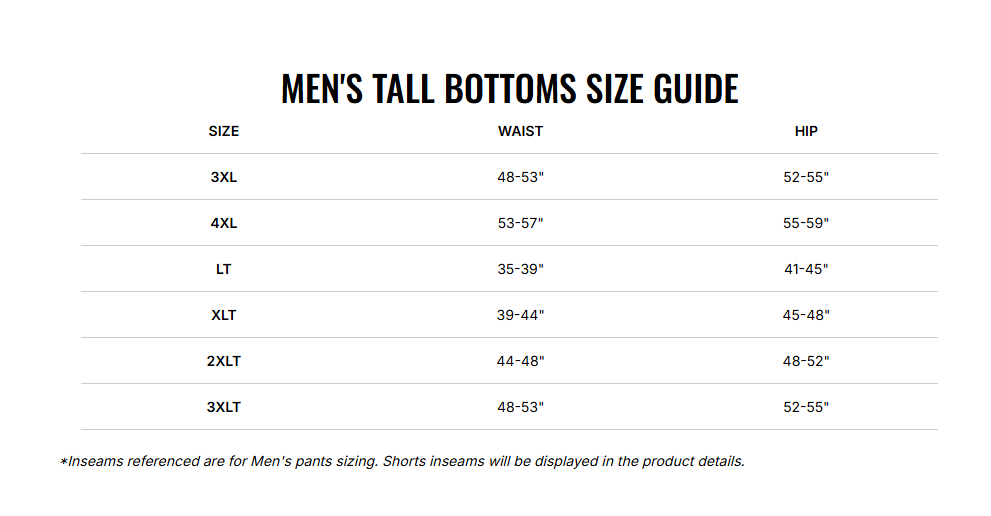Select the LT size label

tap(224, 269)
